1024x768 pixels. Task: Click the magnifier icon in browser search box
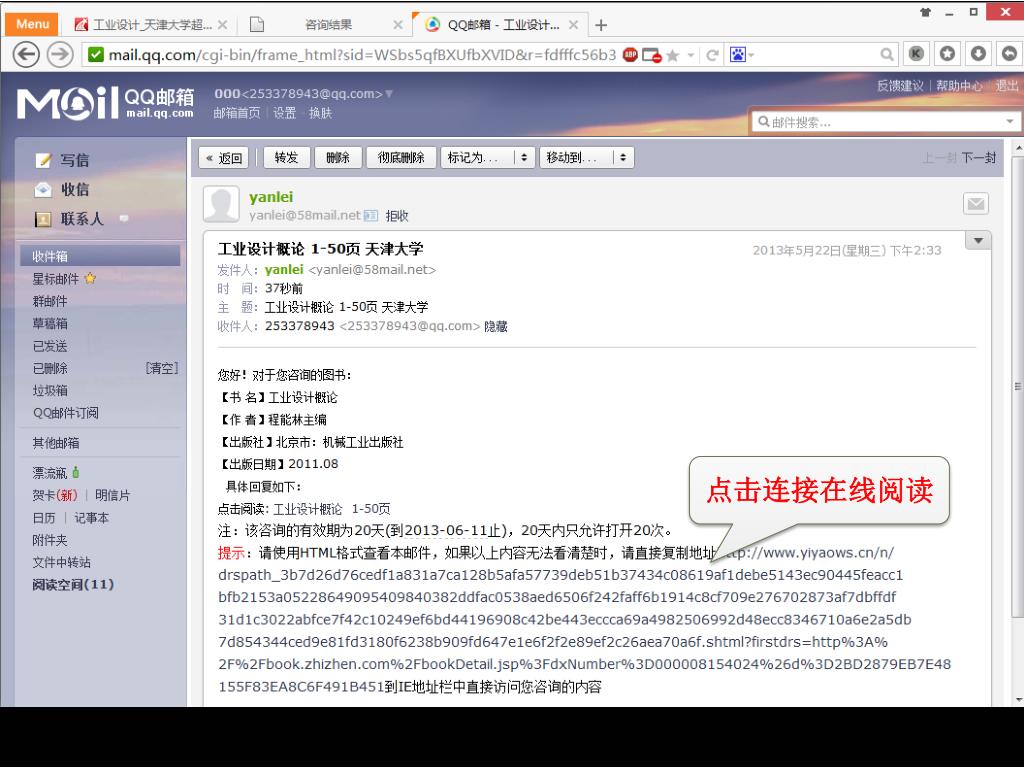[886, 55]
